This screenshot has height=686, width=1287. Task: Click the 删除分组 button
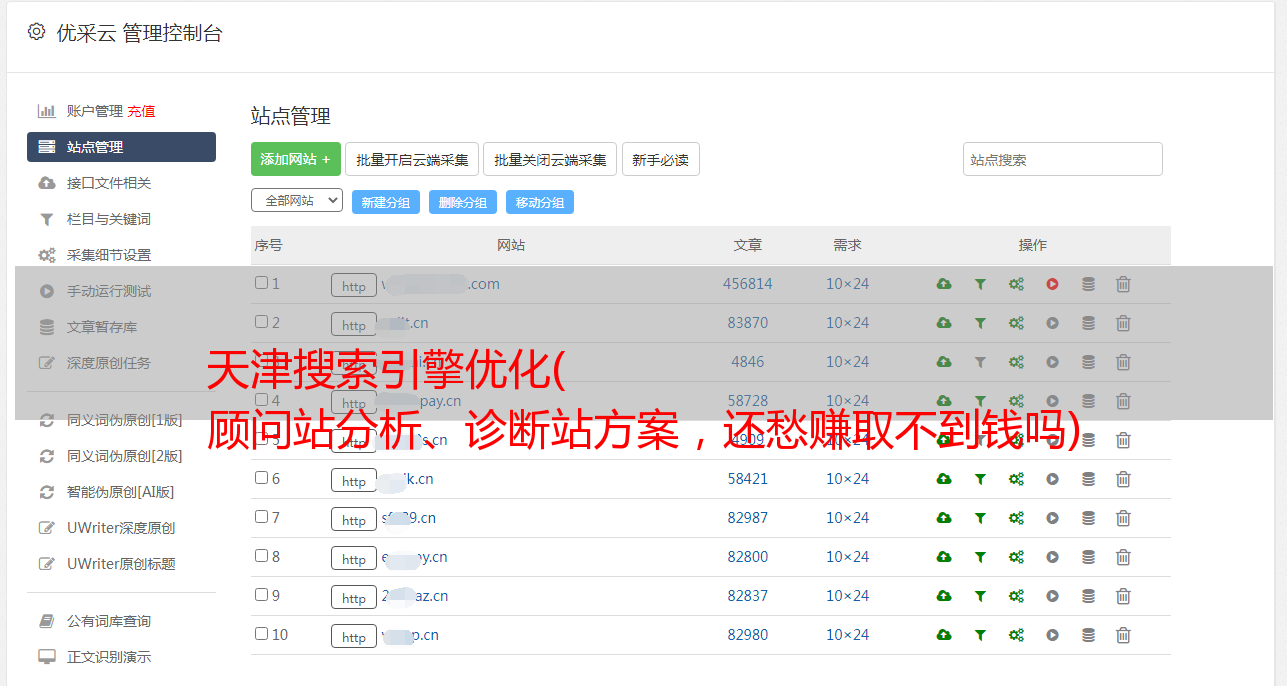click(x=463, y=202)
